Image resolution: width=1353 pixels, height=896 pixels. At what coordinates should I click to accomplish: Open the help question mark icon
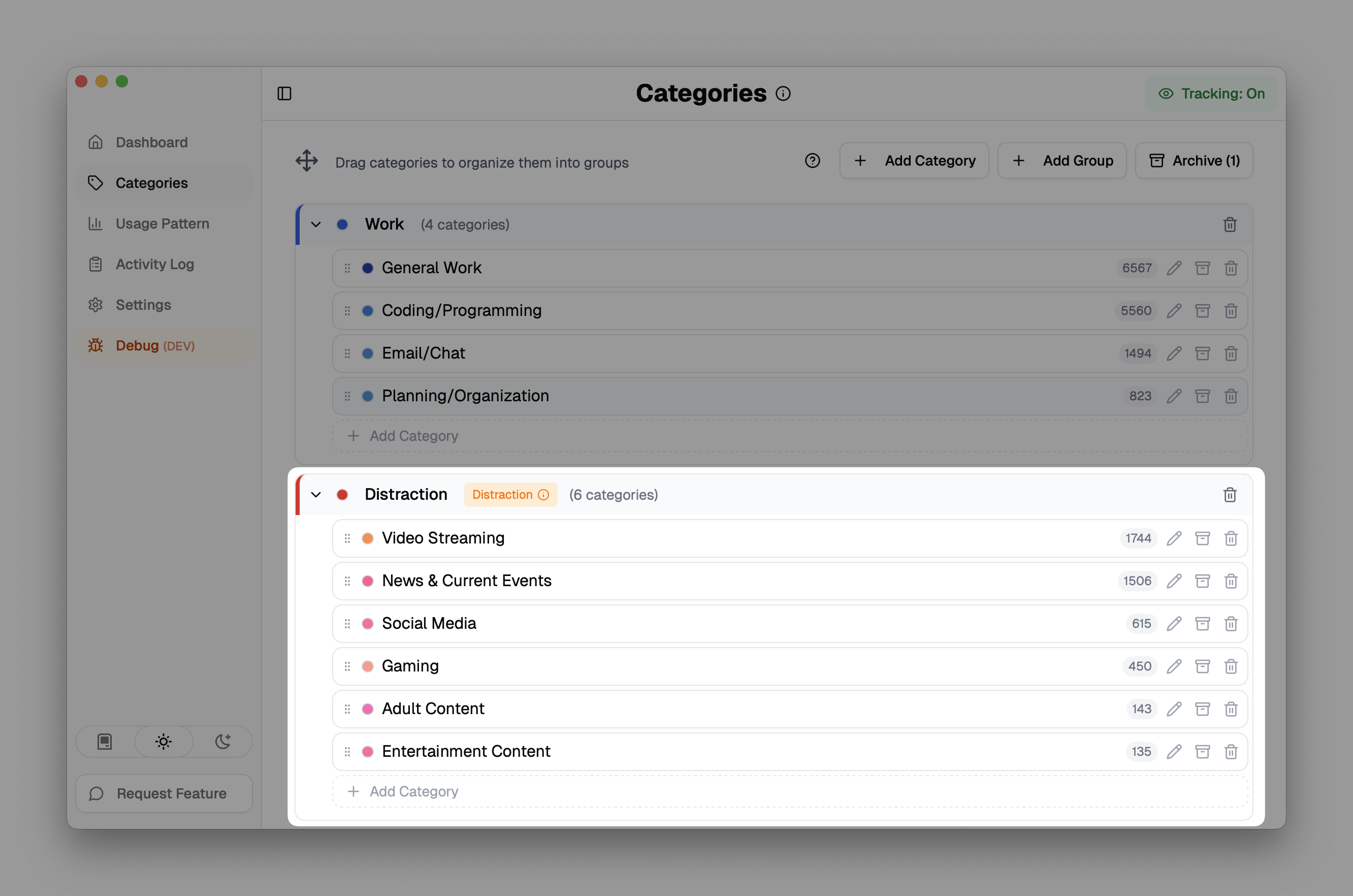[x=812, y=161]
